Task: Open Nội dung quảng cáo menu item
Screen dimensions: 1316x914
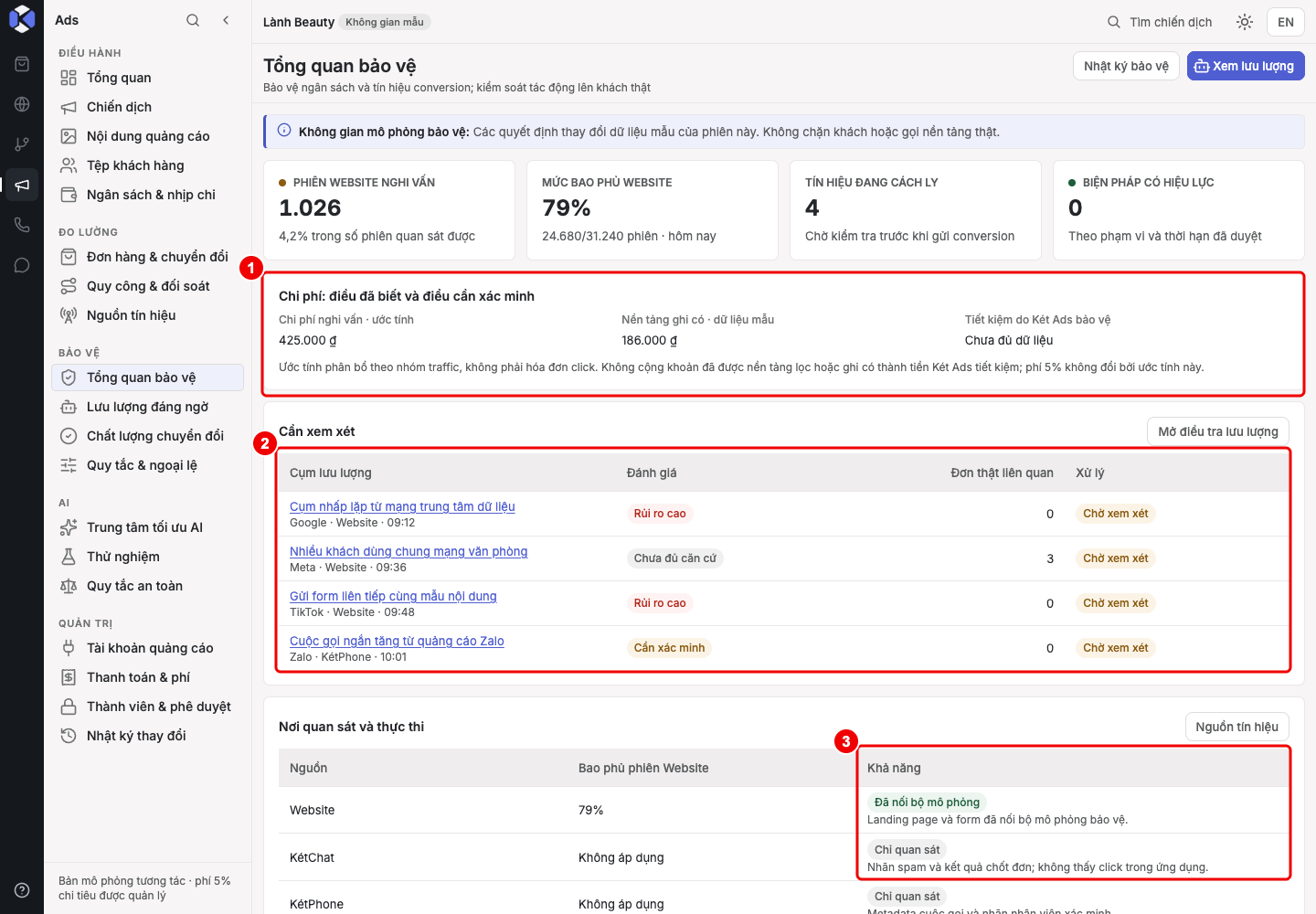Action: (x=147, y=136)
